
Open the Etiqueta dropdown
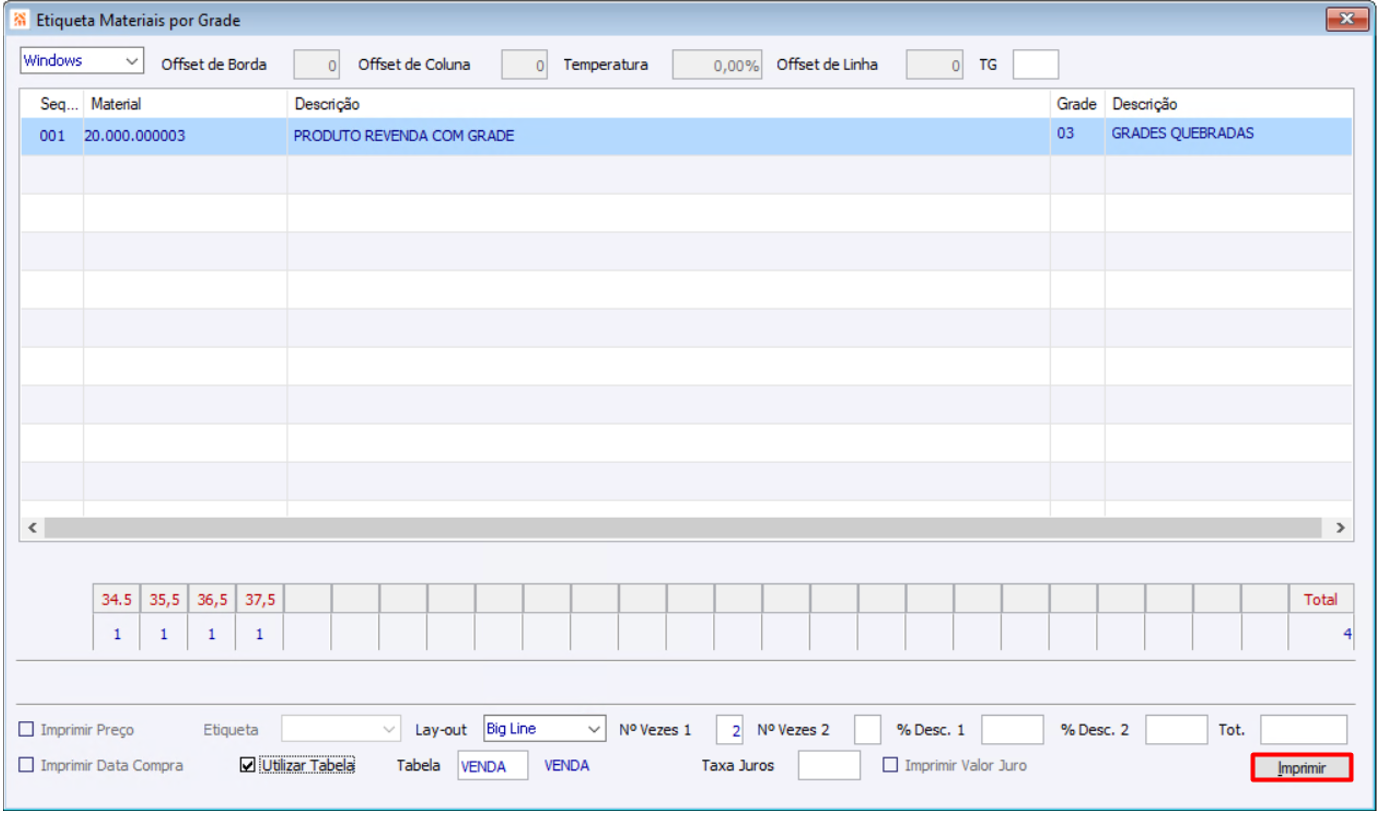tap(341, 729)
